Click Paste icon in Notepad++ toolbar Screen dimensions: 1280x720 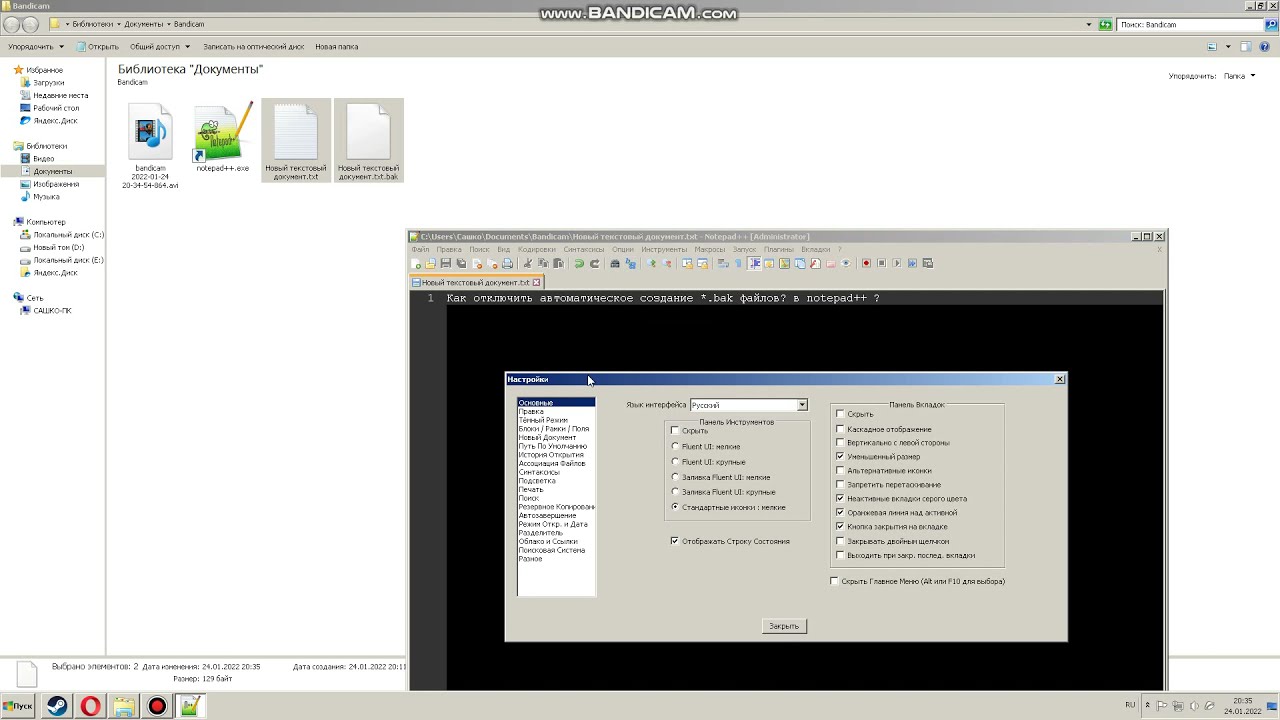558,263
